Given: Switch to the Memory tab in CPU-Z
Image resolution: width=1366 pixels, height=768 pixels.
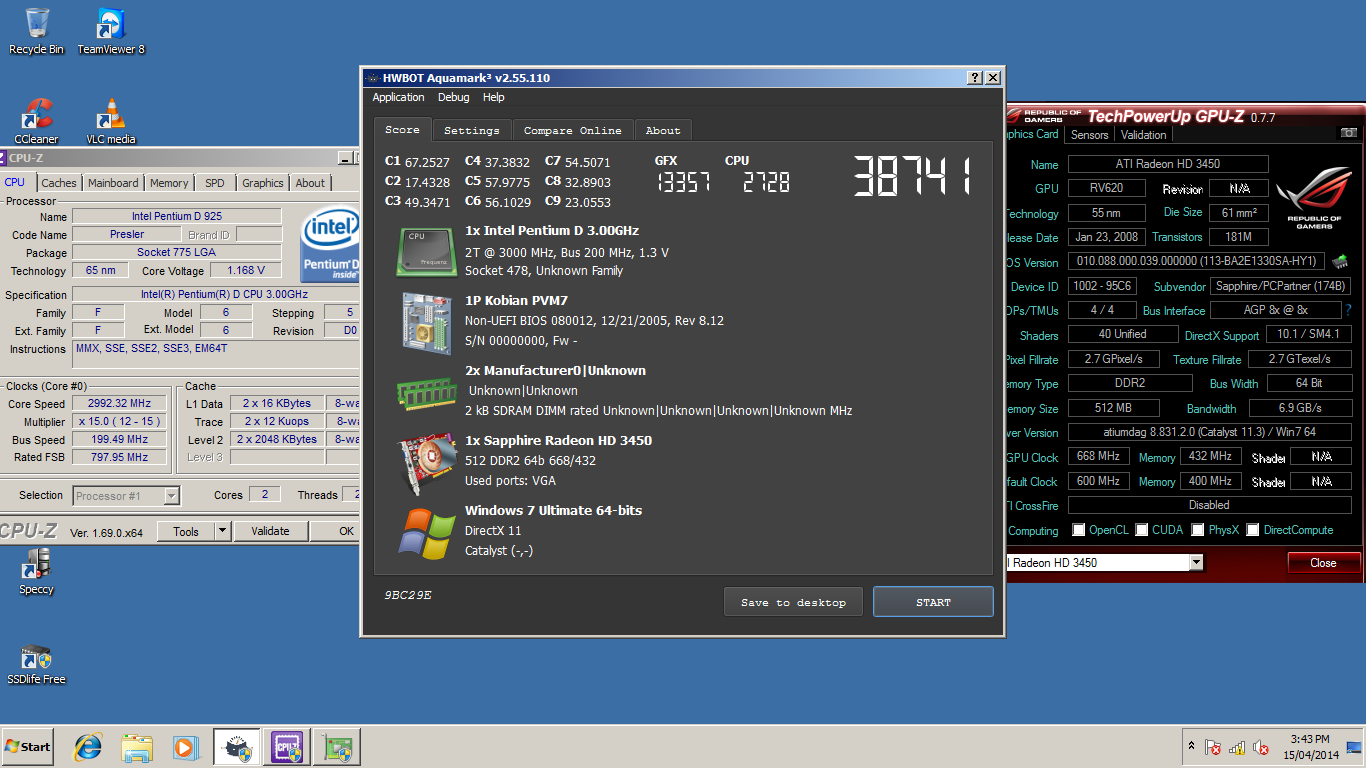Looking at the screenshot, I should (x=169, y=183).
